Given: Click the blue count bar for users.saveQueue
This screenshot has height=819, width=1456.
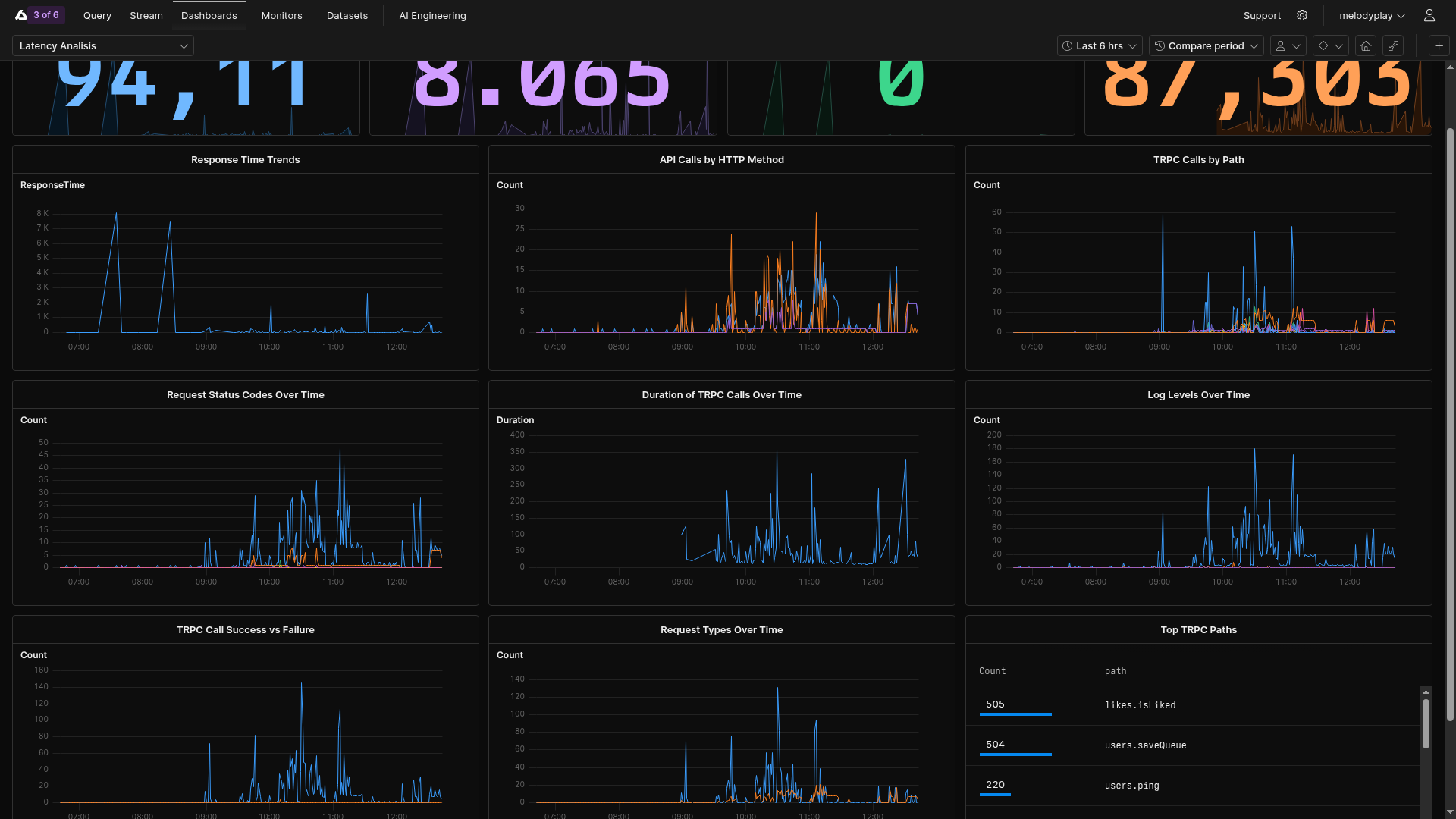Looking at the screenshot, I should coord(1015,755).
